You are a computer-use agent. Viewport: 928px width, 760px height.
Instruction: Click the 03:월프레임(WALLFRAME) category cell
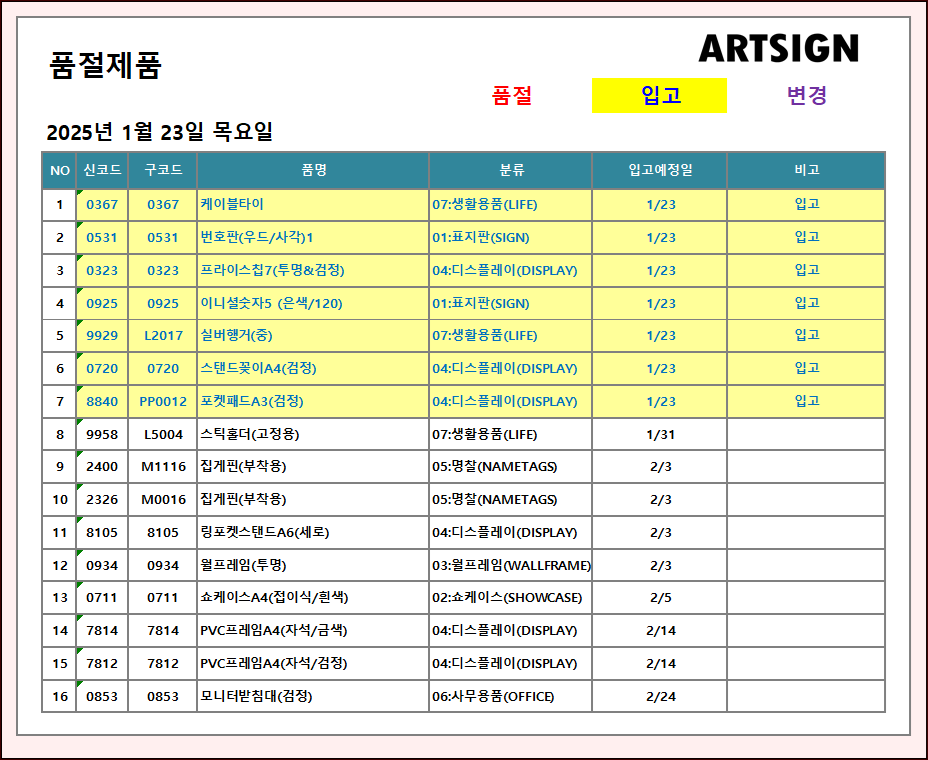click(x=511, y=566)
